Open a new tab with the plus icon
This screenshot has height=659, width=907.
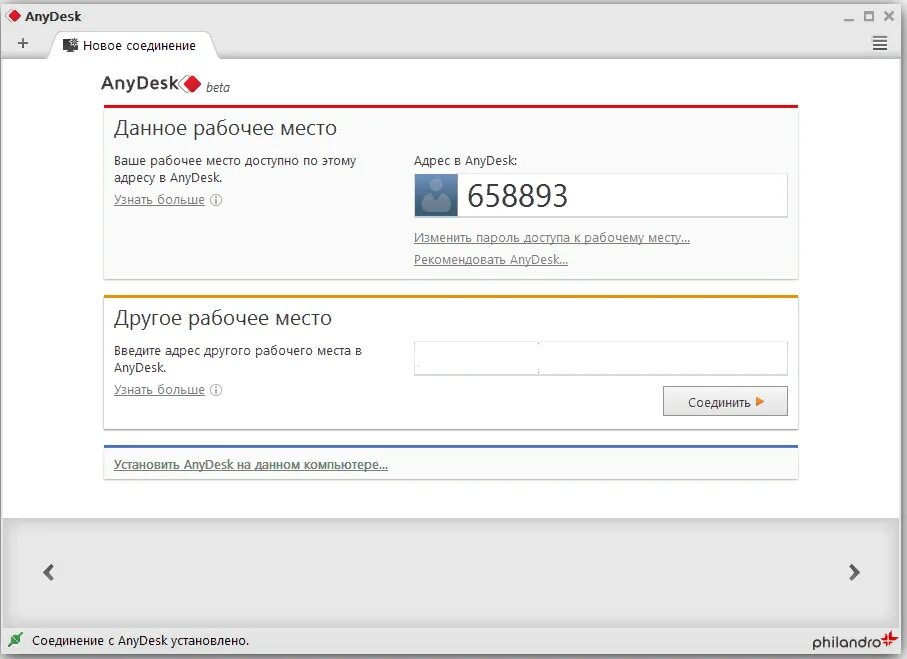(x=23, y=43)
